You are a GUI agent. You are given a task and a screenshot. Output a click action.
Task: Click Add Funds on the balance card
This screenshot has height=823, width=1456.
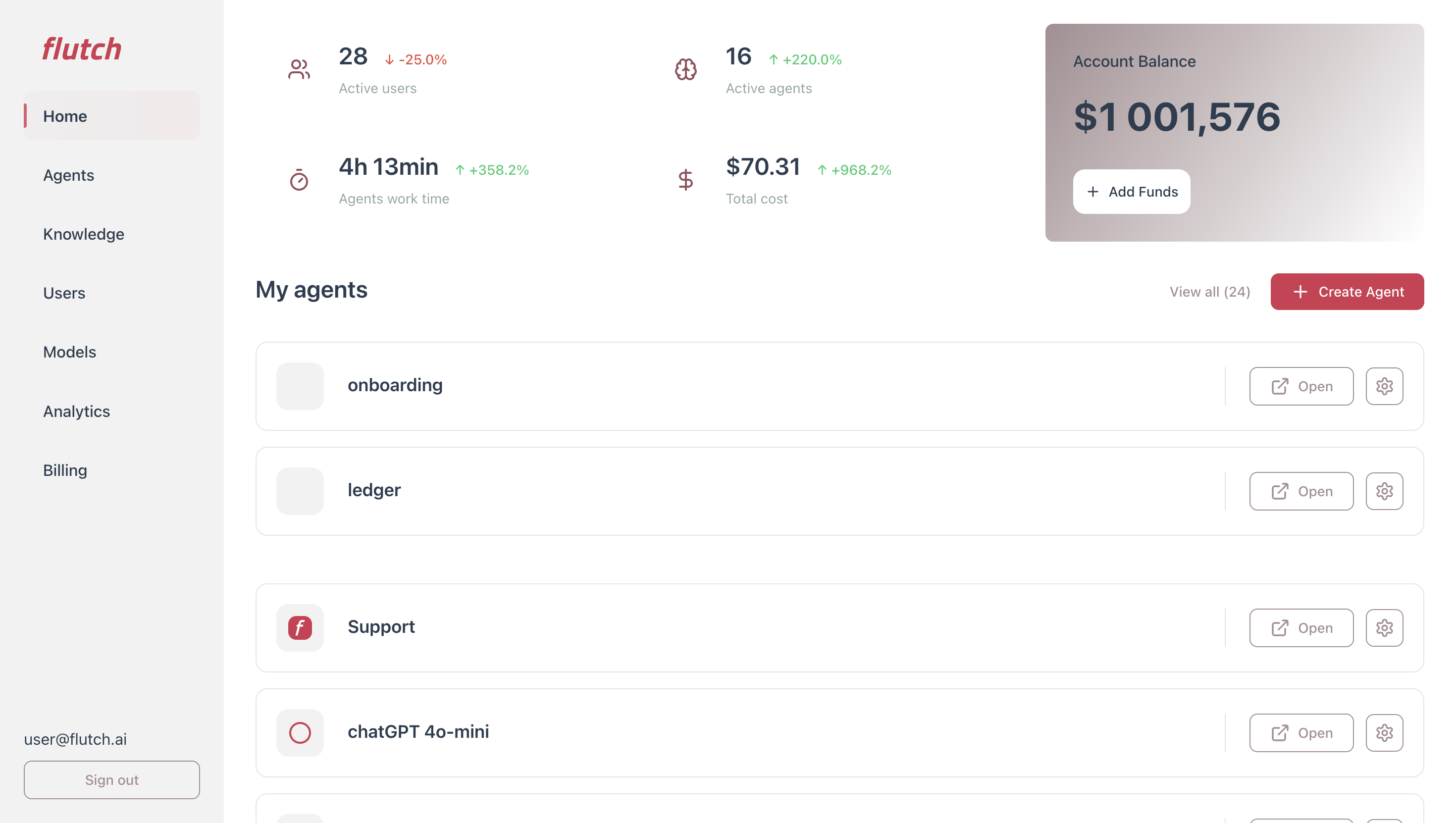1131,192
